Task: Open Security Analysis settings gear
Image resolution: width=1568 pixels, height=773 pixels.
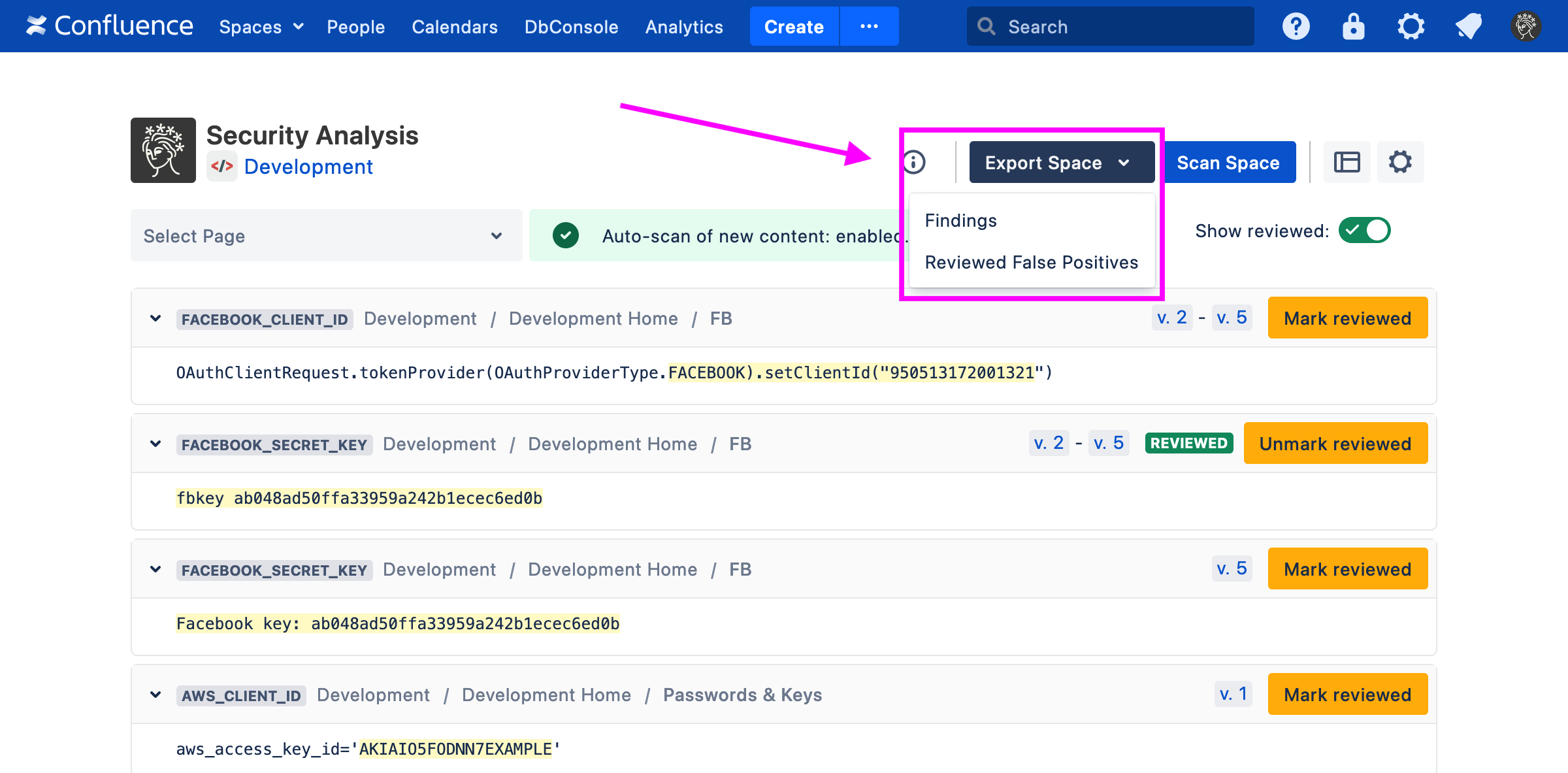Action: [1400, 162]
